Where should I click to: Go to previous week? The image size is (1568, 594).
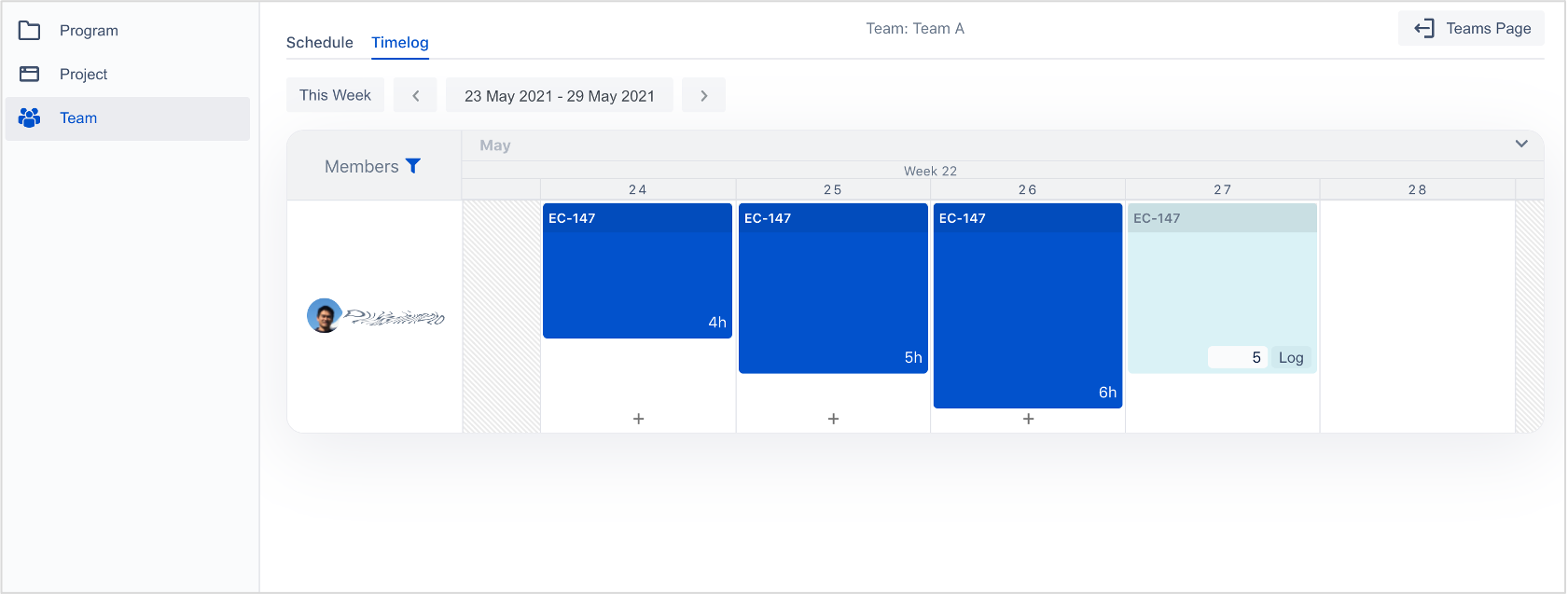pyautogui.click(x=415, y=95)
